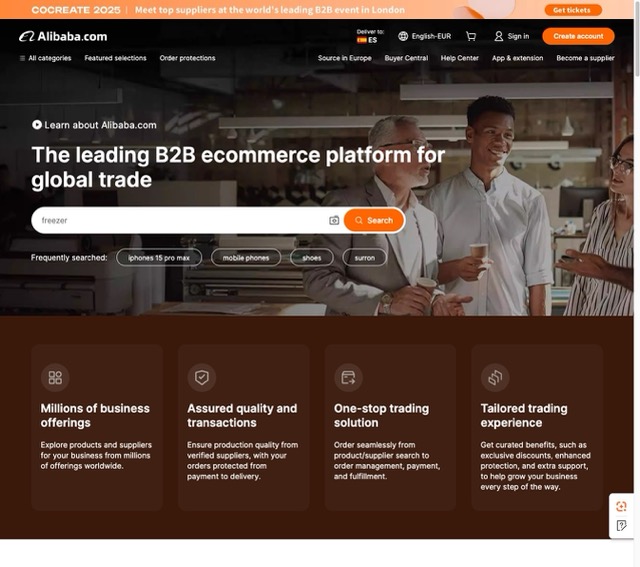This screenshot has width=640, height=567.
Task: Expand the All categories menu
Action: click(x=45, y=58)
